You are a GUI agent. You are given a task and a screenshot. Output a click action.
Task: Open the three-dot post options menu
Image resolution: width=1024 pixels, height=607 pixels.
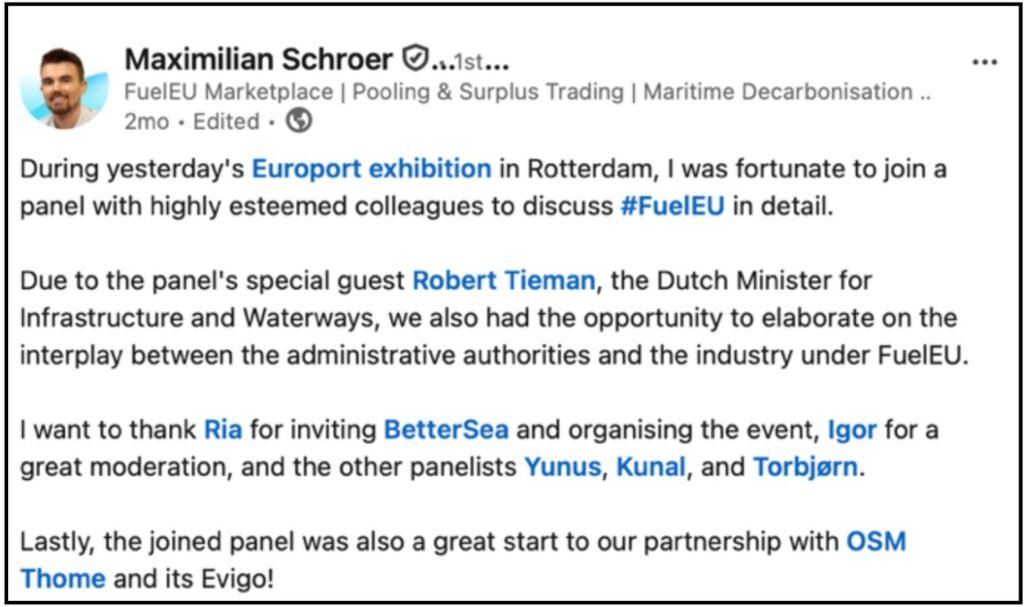coord(984,62)
